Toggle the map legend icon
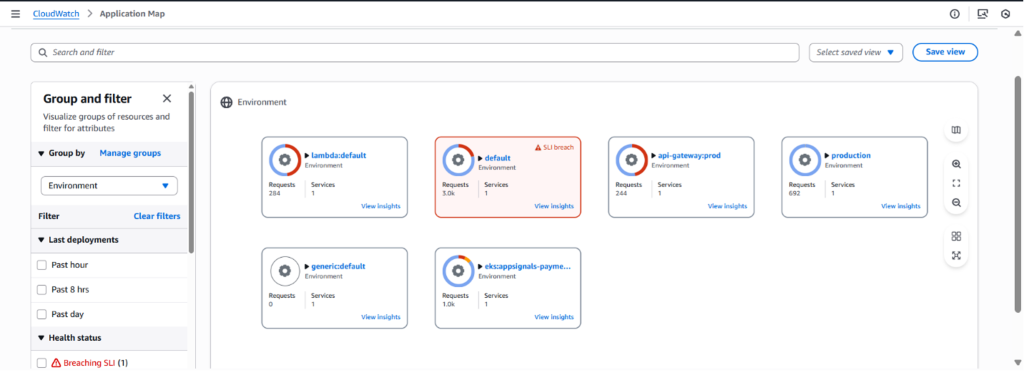 [956, 130]
